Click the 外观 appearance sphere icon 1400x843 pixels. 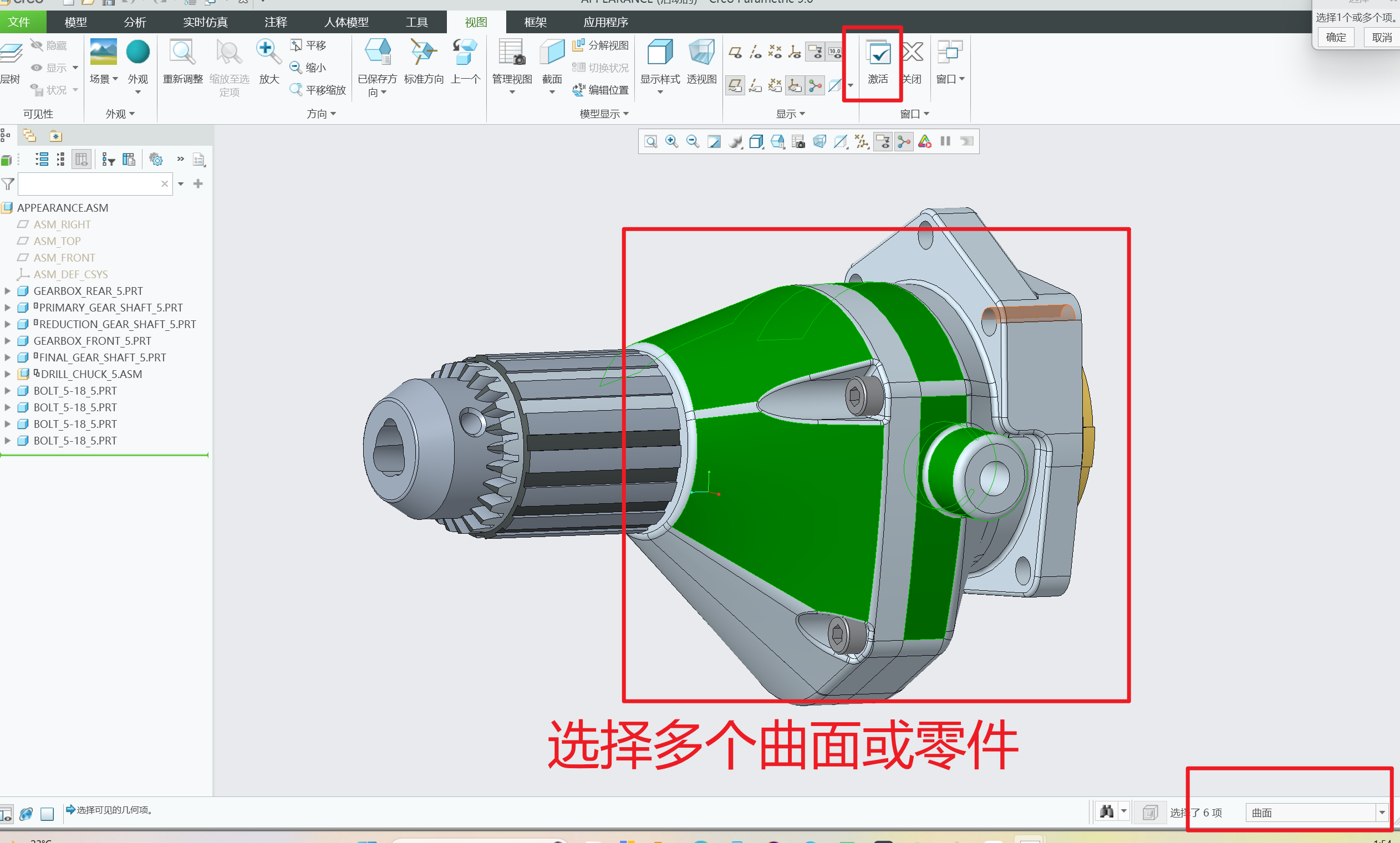tap(138, 52)
